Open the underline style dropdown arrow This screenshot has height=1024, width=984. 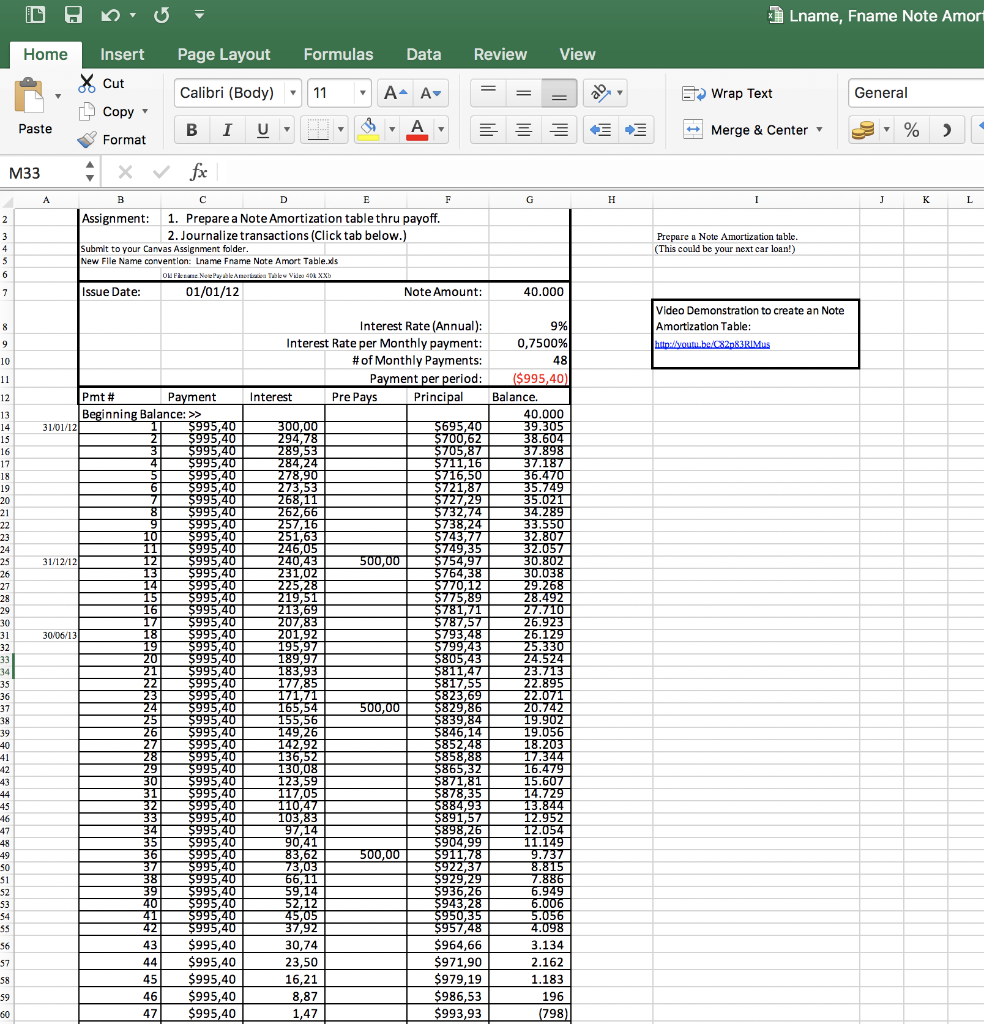[287, 130]
